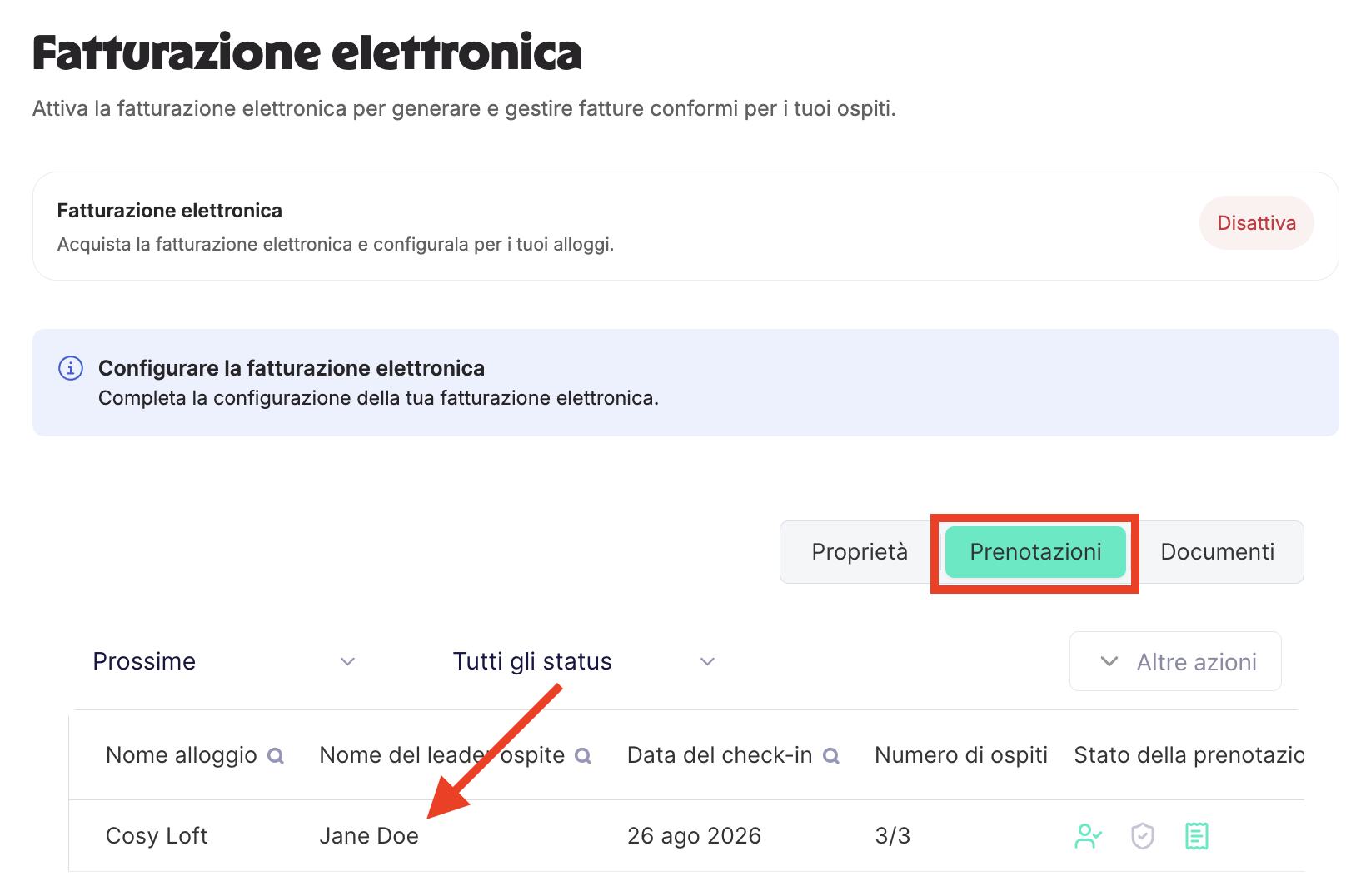Click the Disattiva status button
Screen dimensions: 1366x896
[x=1256, y=223]
